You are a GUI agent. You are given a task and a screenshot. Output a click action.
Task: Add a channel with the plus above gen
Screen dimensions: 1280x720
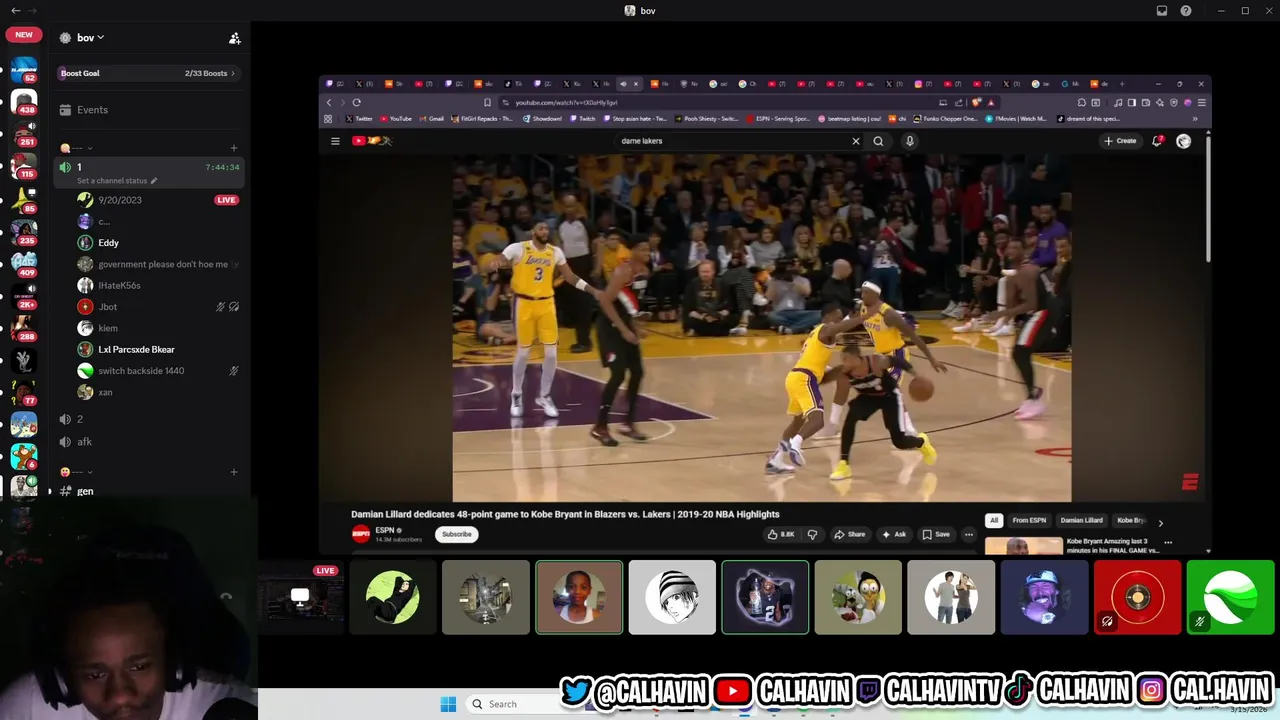[x=234, y=472]
